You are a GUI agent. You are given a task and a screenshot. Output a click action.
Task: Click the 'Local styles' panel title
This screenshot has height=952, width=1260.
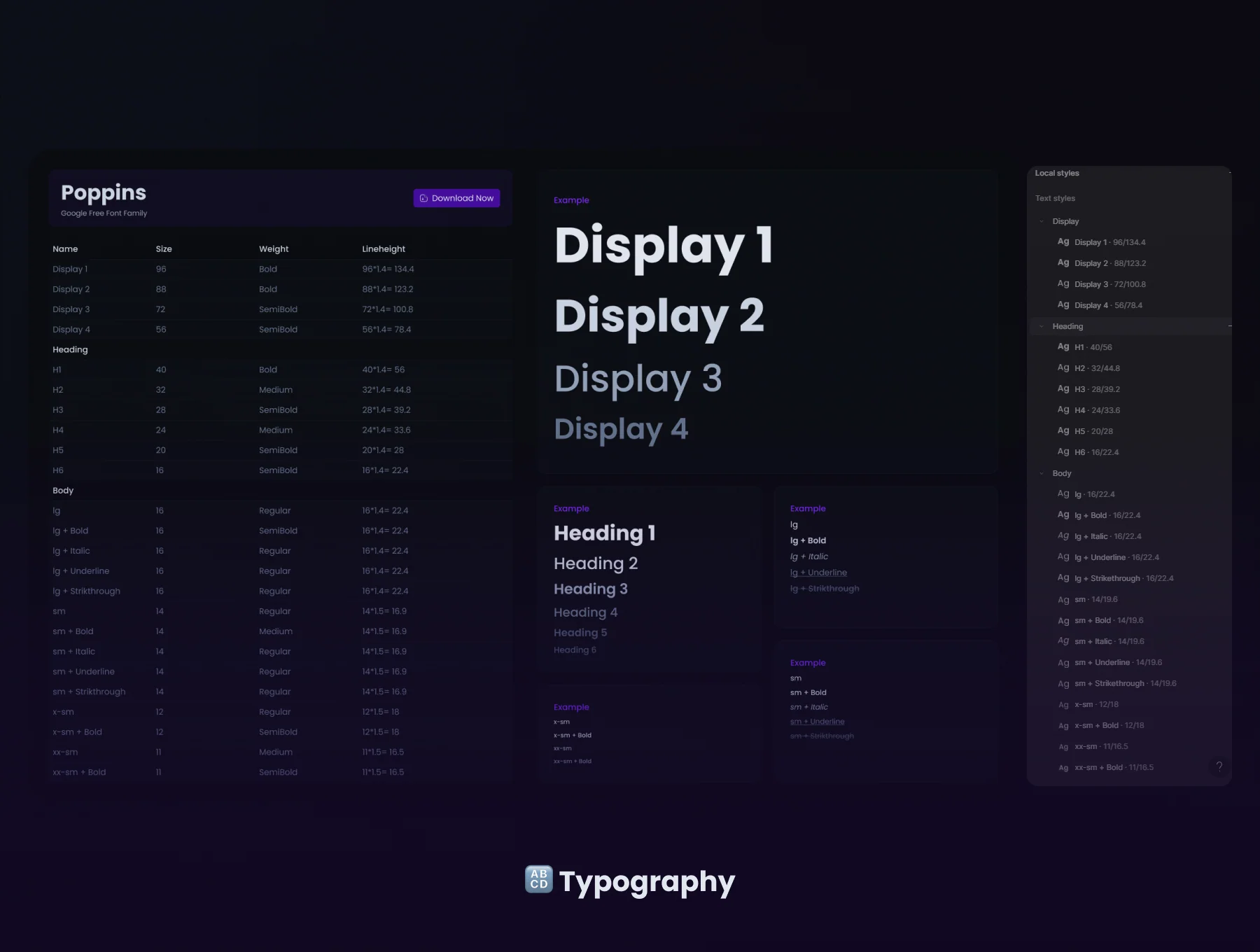(x=1057, y=174)
